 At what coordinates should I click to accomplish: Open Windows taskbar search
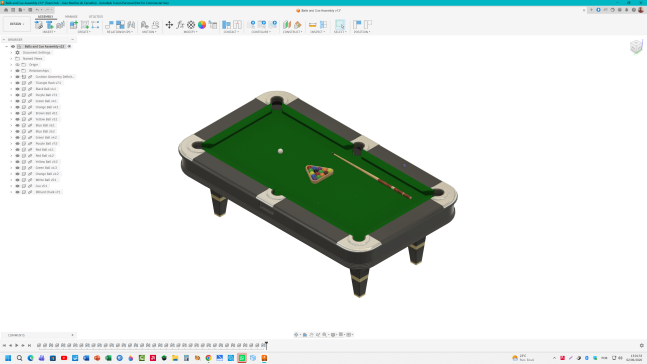[x=19, y=358]
